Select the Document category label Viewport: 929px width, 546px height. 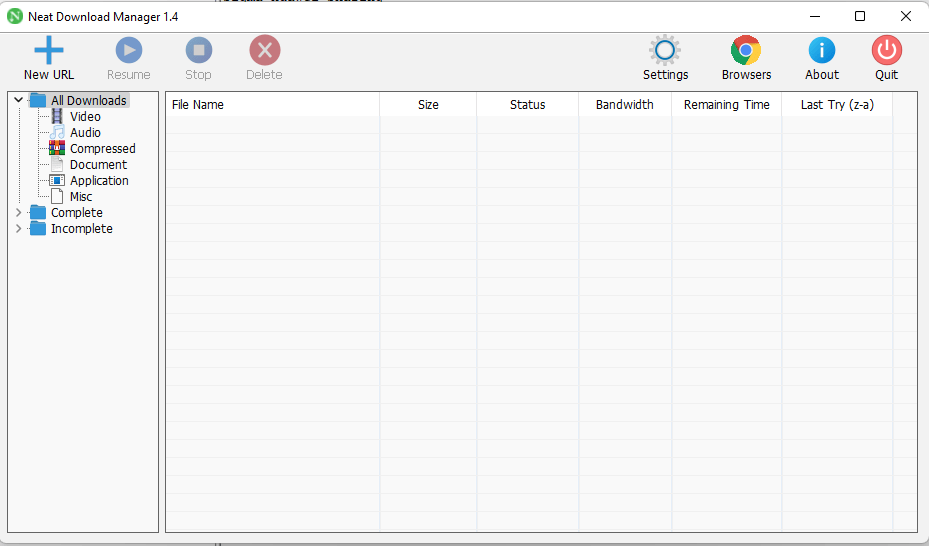98,165
